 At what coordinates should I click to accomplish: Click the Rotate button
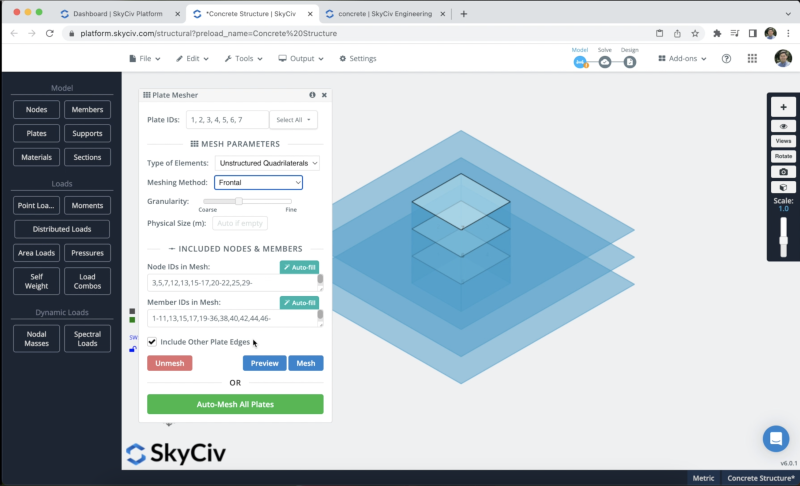coord(783,157)
